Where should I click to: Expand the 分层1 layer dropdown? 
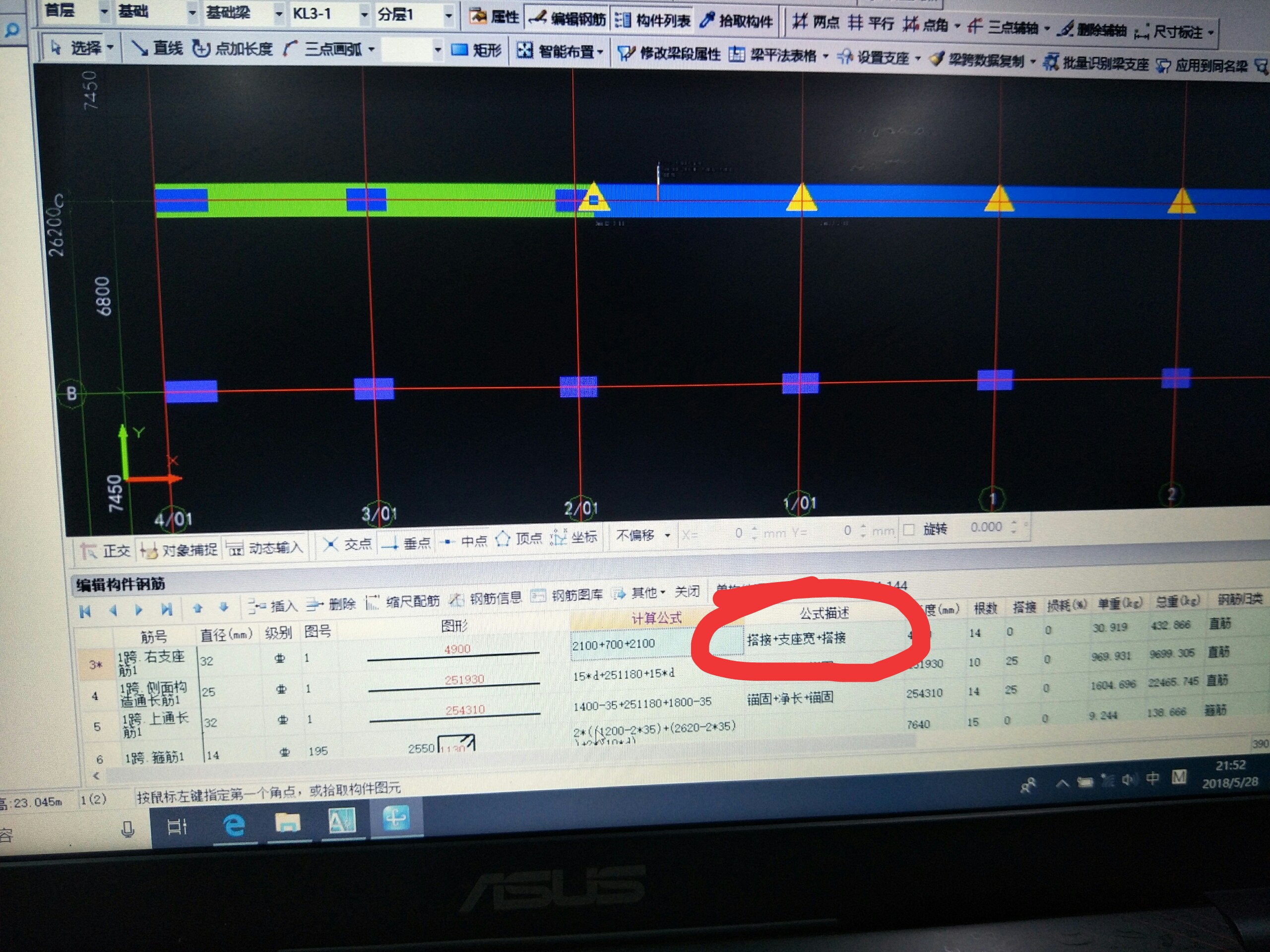(448, 15)
